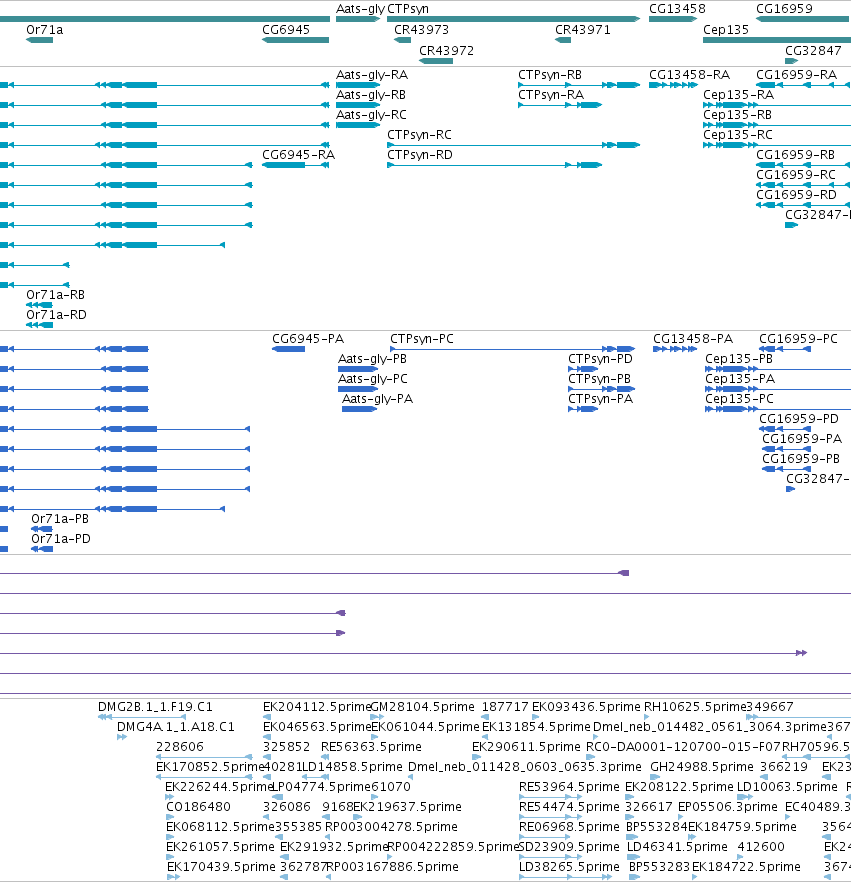Click the Cep135 gene label
The height and width of the screenshot is (882, 851).
click(x=726, y=30)
